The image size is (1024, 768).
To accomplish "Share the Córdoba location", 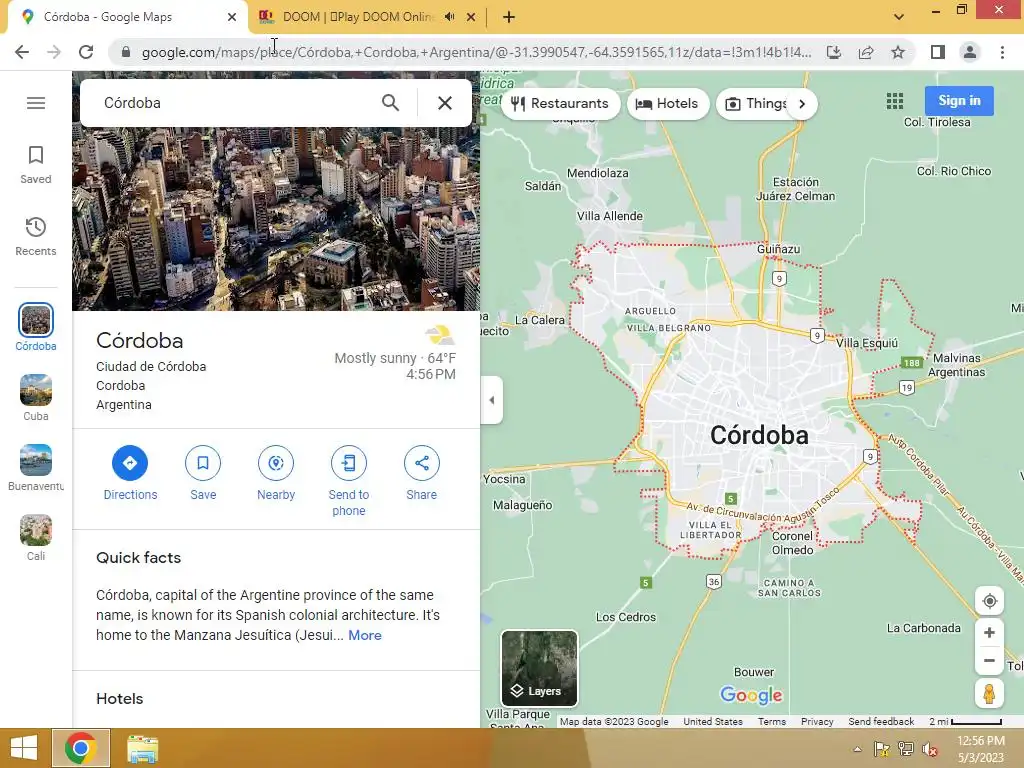I will (x=422, y=473).
